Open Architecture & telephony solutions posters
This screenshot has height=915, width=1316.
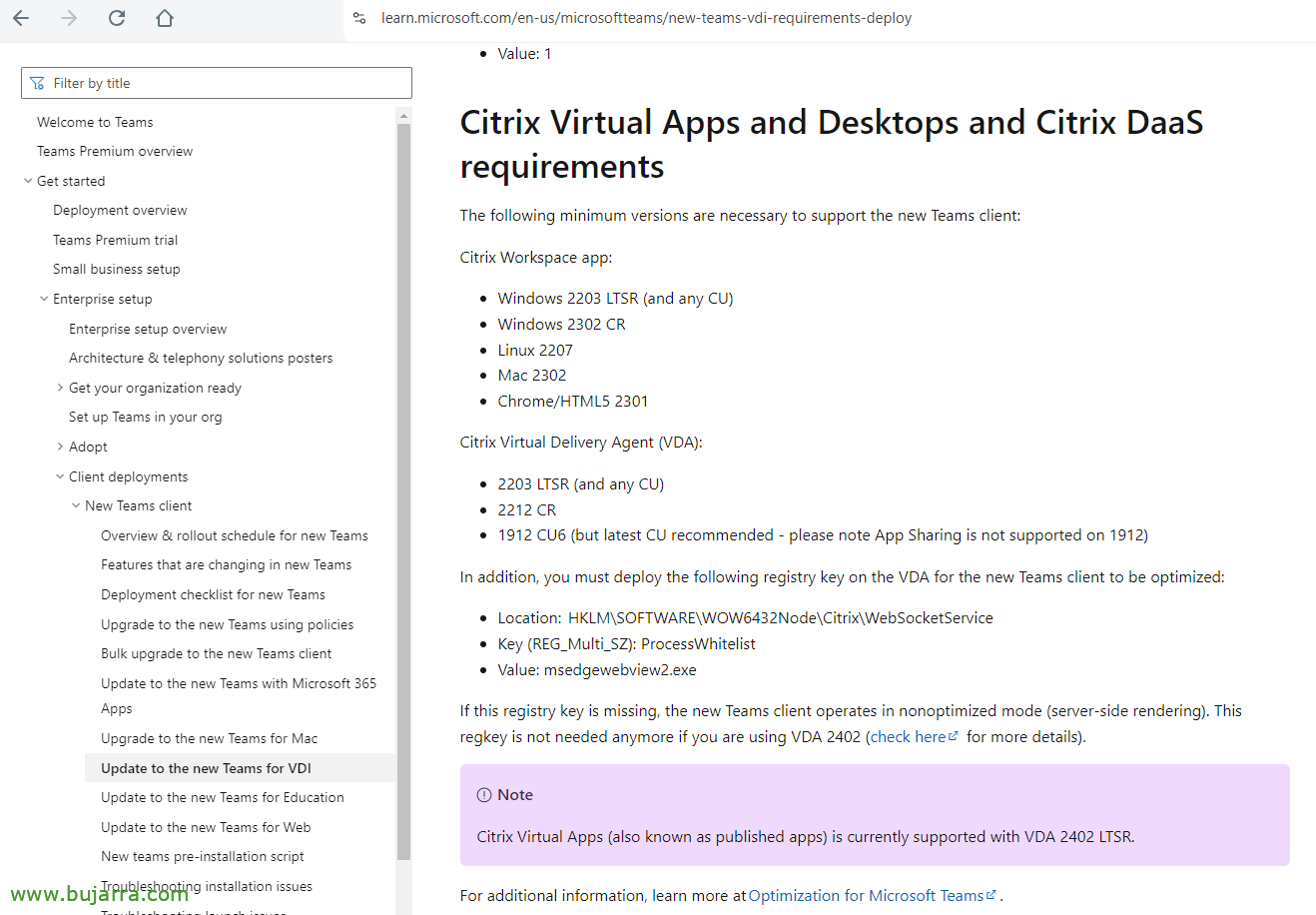click(x=201, y=358)
